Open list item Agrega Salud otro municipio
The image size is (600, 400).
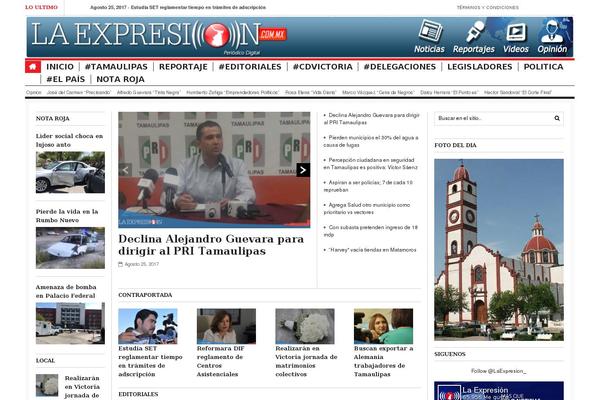[x=367, y=209]
